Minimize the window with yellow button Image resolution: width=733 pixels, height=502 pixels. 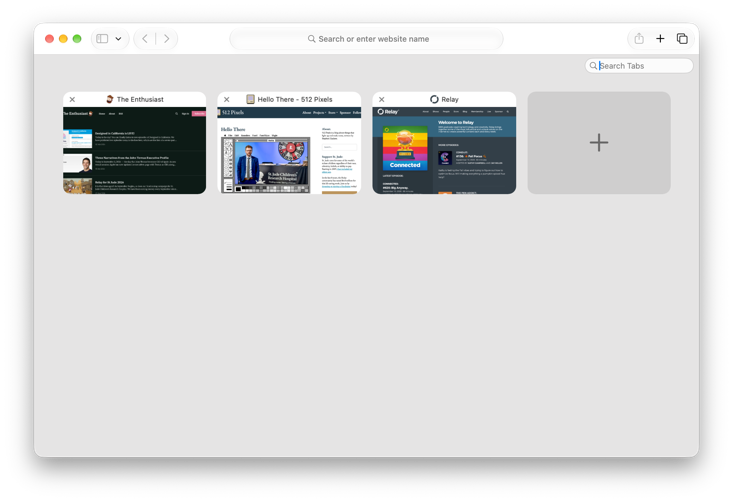pos(63,39)
